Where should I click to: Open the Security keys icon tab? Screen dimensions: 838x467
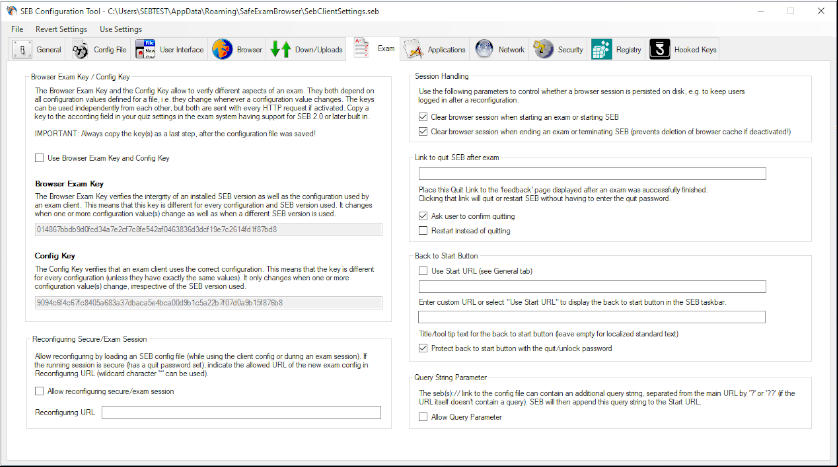[543, 49]
